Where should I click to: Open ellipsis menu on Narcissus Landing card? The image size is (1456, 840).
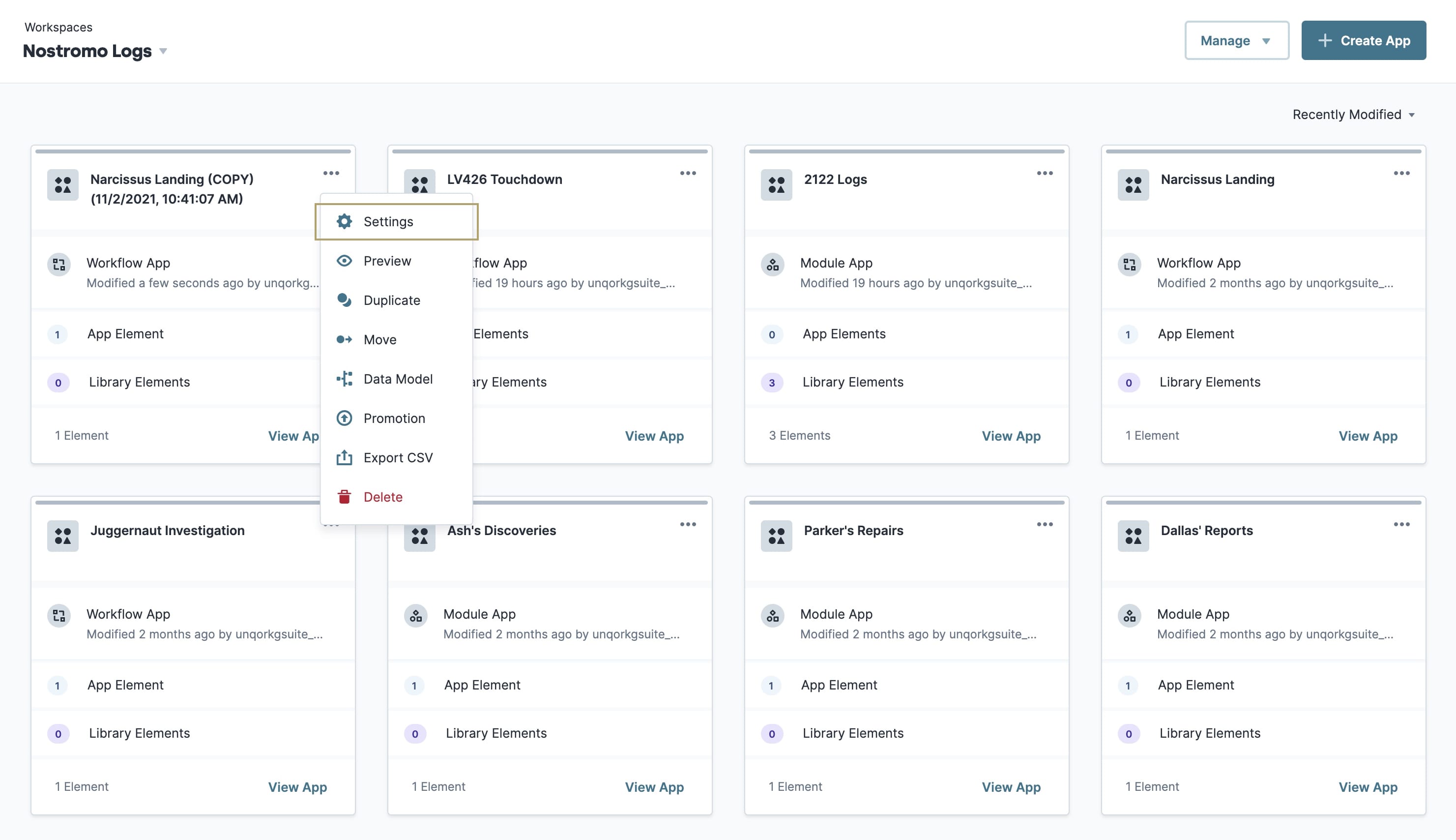(1401, 173)
